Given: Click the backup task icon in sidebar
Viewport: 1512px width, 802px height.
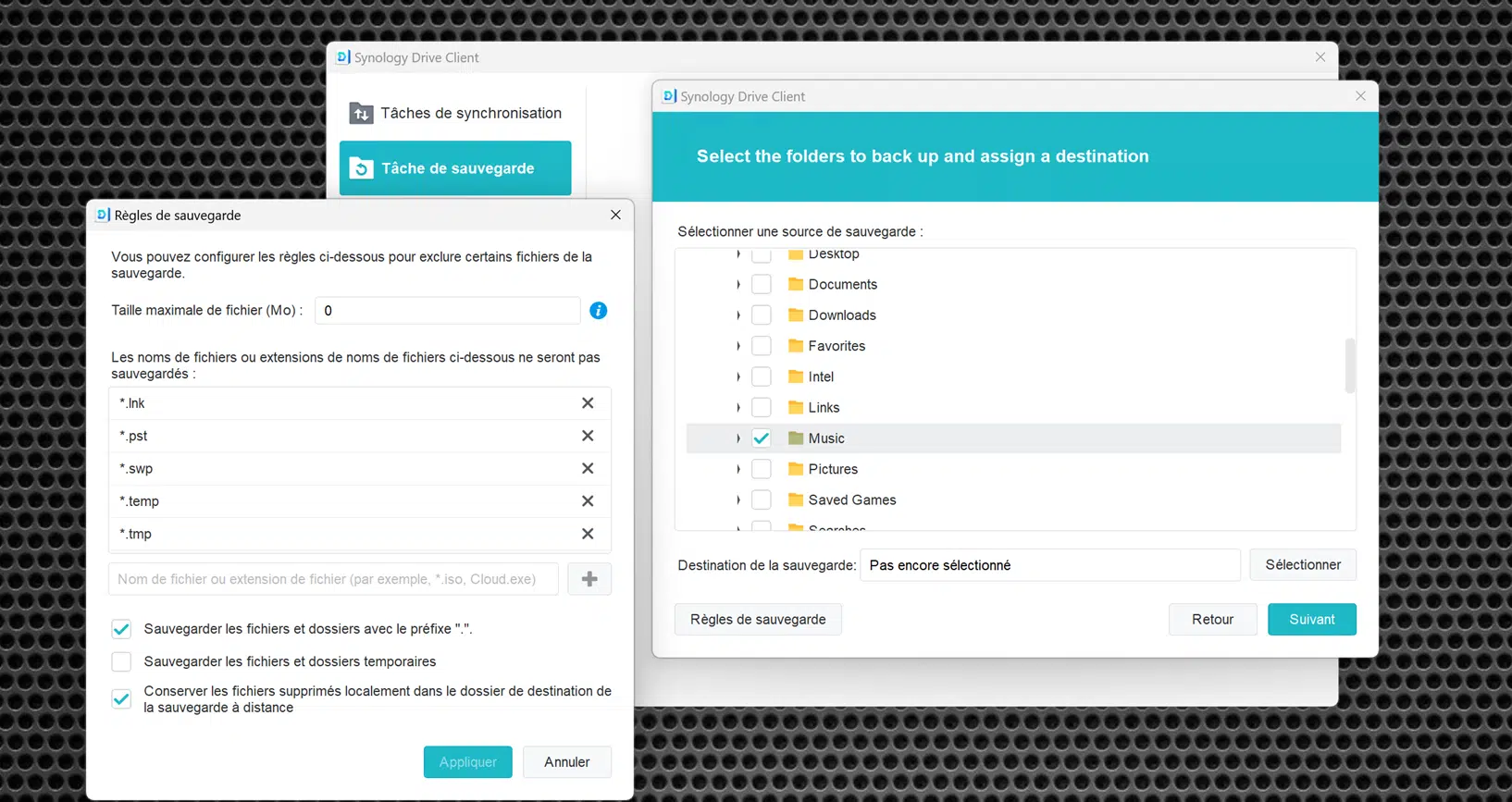Looking at the screenshot, I should pos(361,168).
